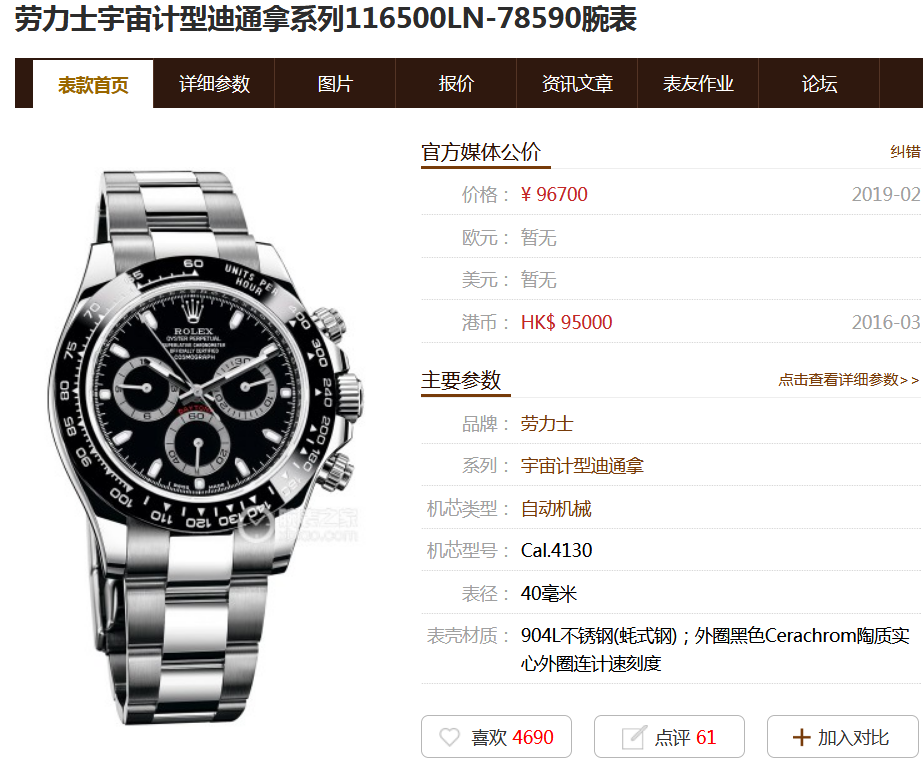Screen dimensions: 923x777
Task: Click the 喜欢 4690 button
Action: click(x=496, y=736)
